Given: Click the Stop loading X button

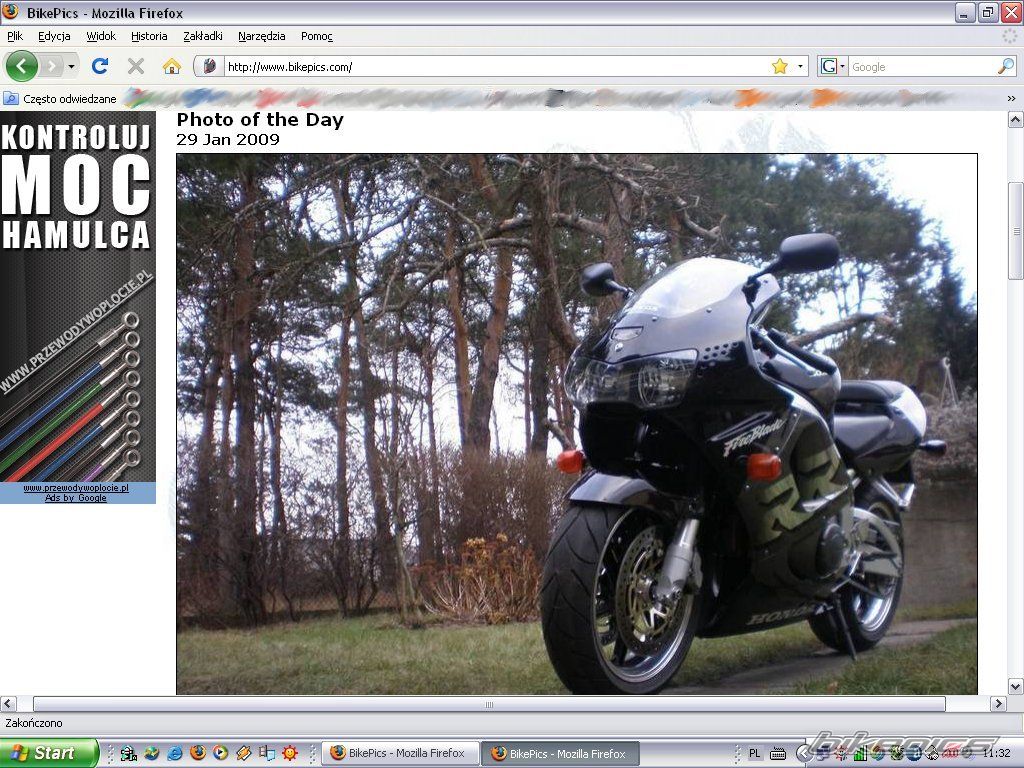Looking at the screenshot, I should 136,66.
